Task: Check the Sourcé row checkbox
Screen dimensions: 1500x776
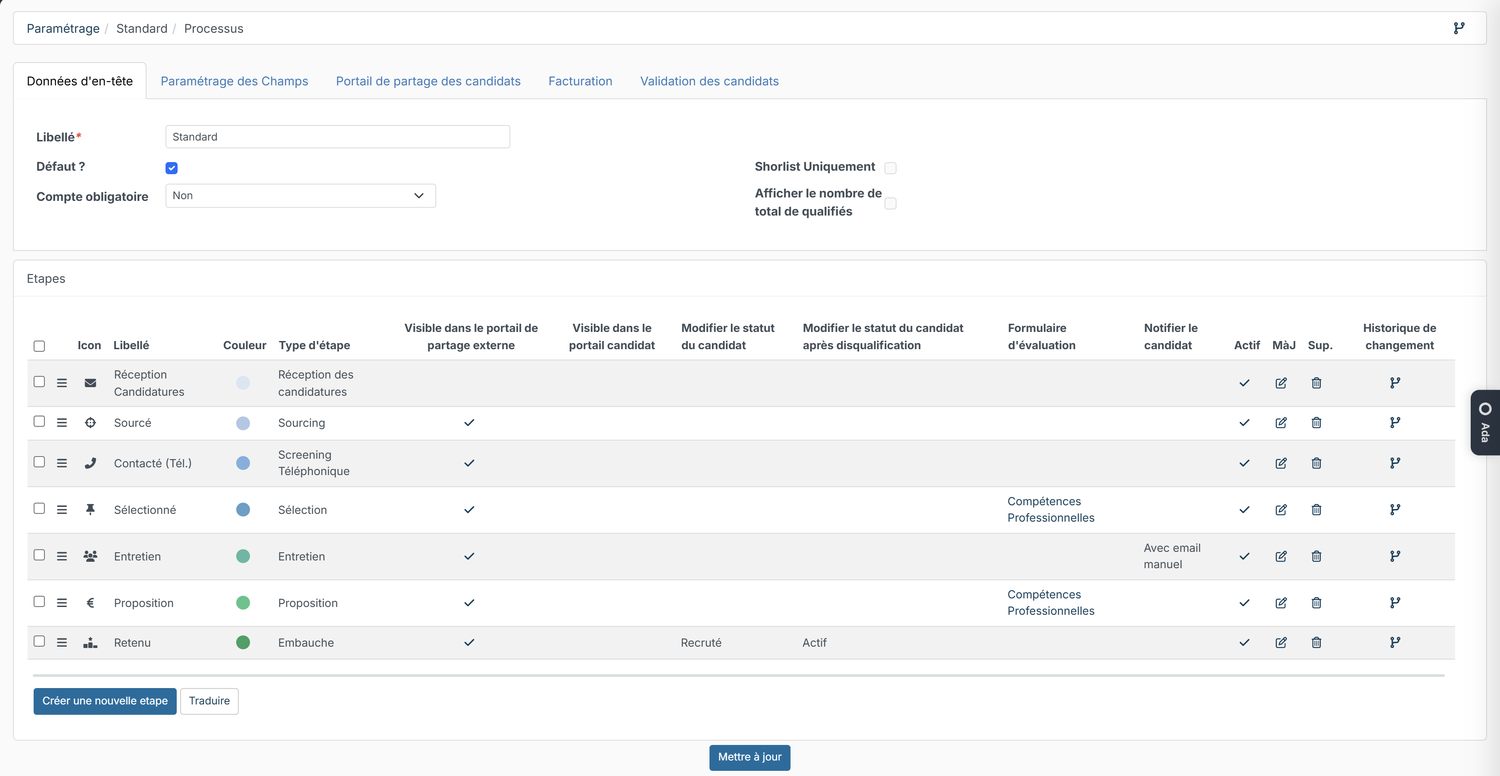Action: [39, 422]
